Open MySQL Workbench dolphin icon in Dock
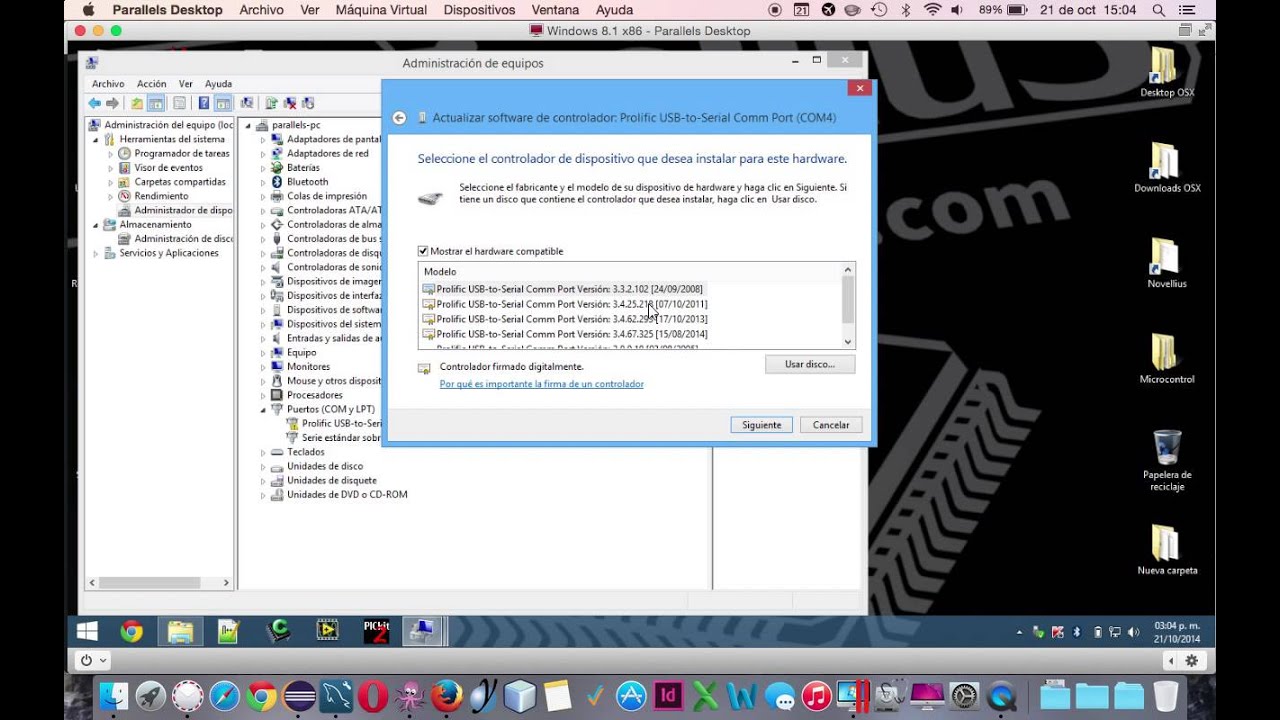Image resolution: width=1280 pixels, height=720 pixels. [x=336, y=696]
